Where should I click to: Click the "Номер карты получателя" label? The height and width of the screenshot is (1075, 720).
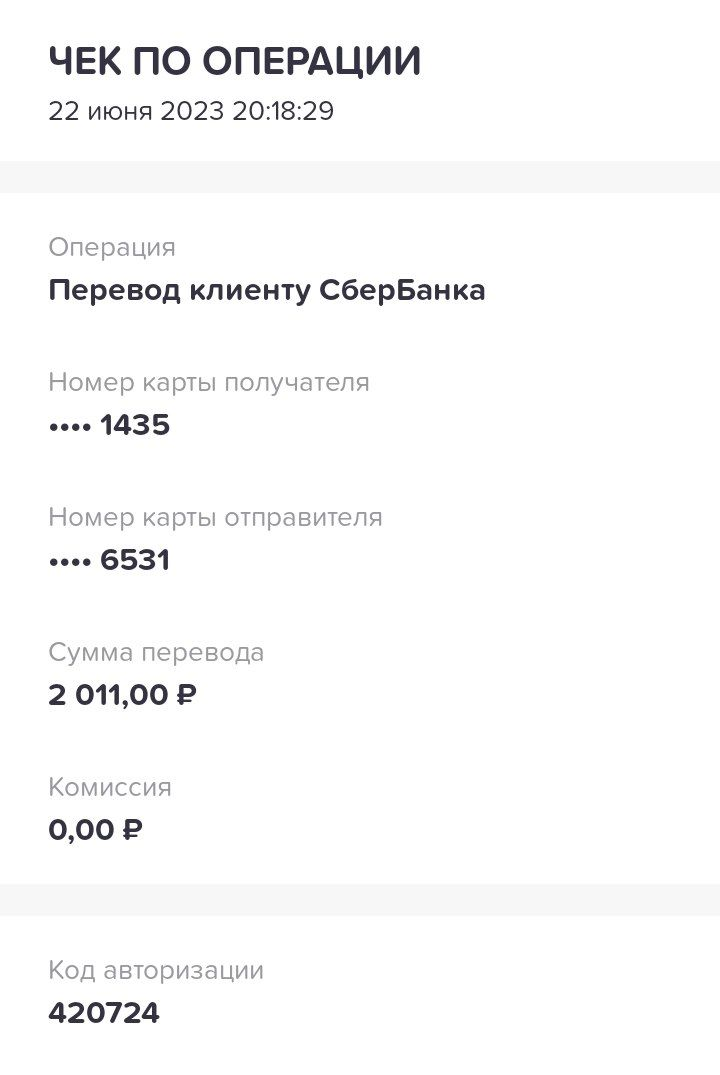coord(209,382)
